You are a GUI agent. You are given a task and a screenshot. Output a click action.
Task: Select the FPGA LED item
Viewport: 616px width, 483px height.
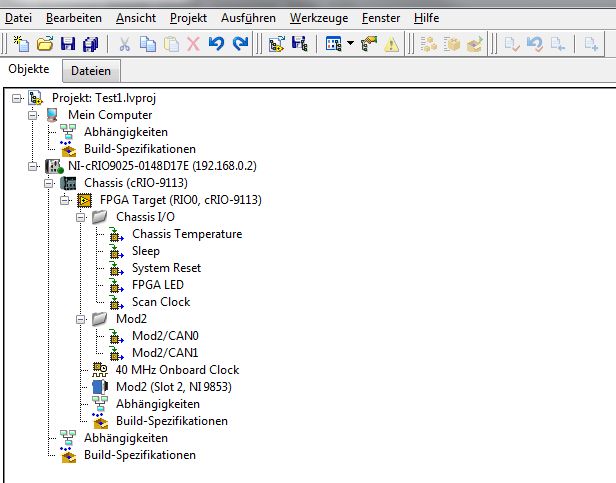click(x=158, y=285)
